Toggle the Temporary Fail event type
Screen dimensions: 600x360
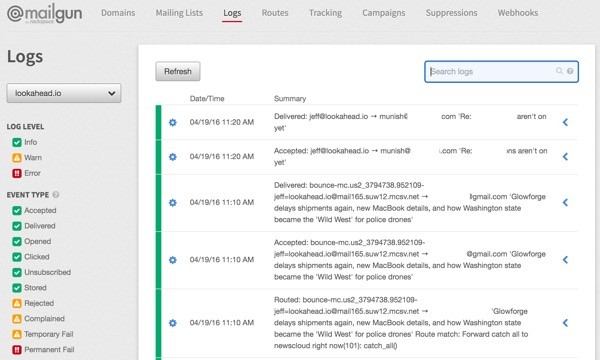tap(17, 334)
